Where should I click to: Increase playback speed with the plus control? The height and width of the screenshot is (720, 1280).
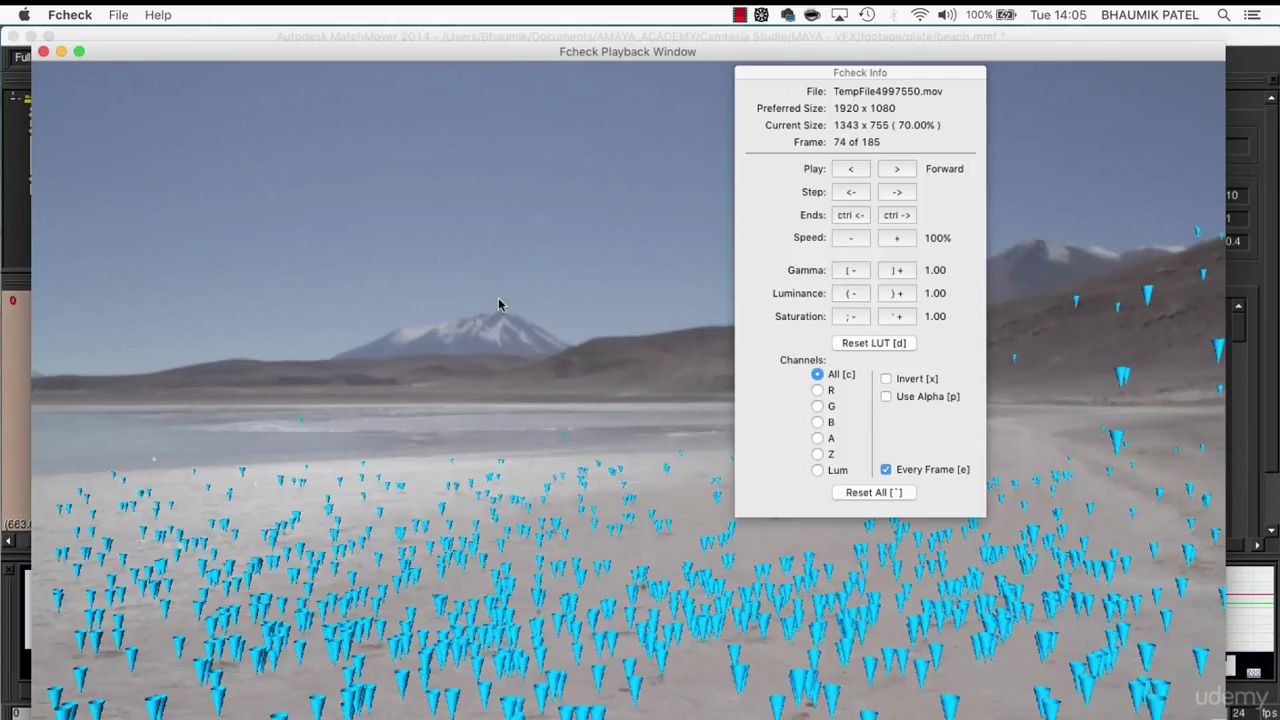[896, 238]
